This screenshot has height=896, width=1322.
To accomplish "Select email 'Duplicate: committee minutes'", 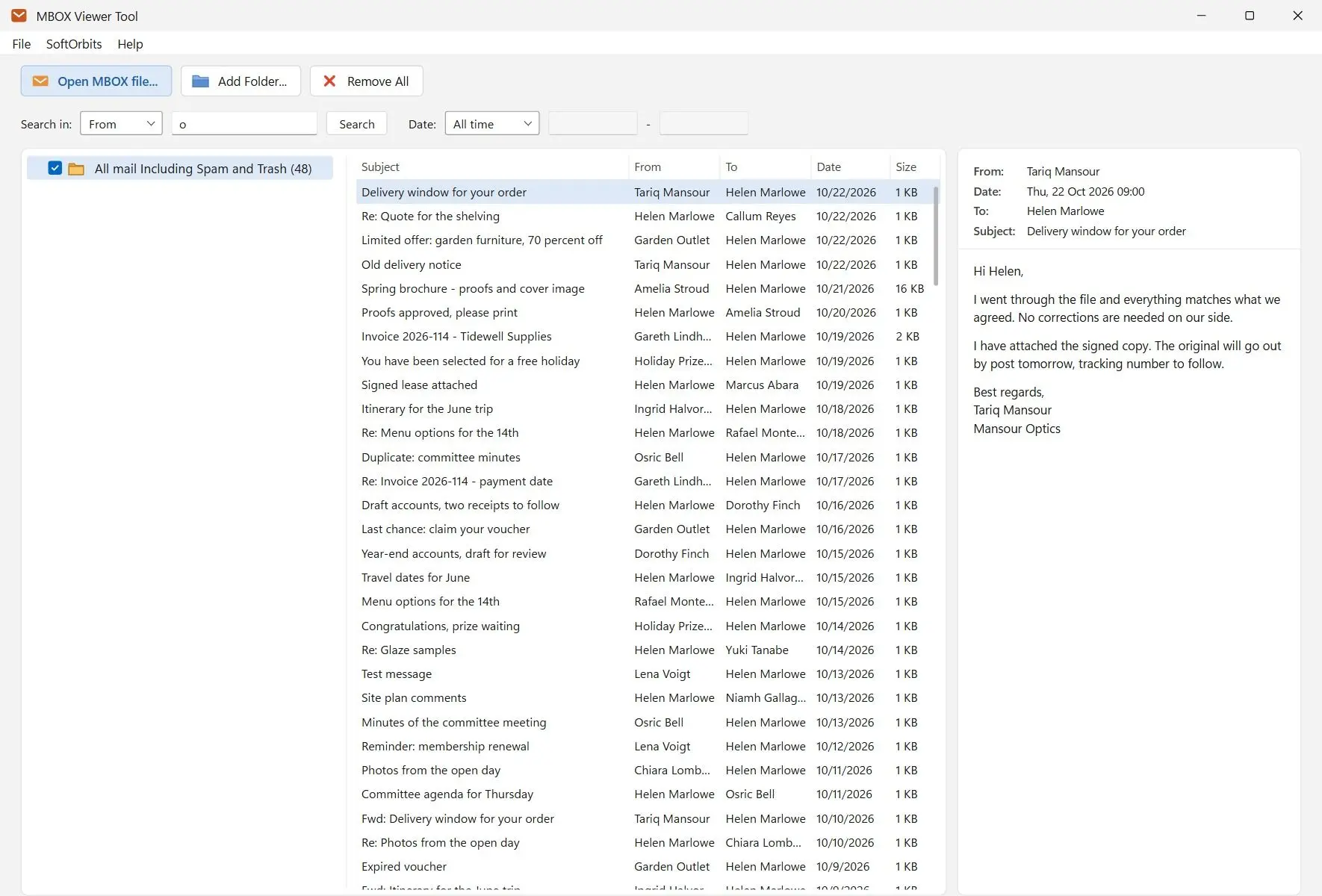I will (x=644, y=457).
